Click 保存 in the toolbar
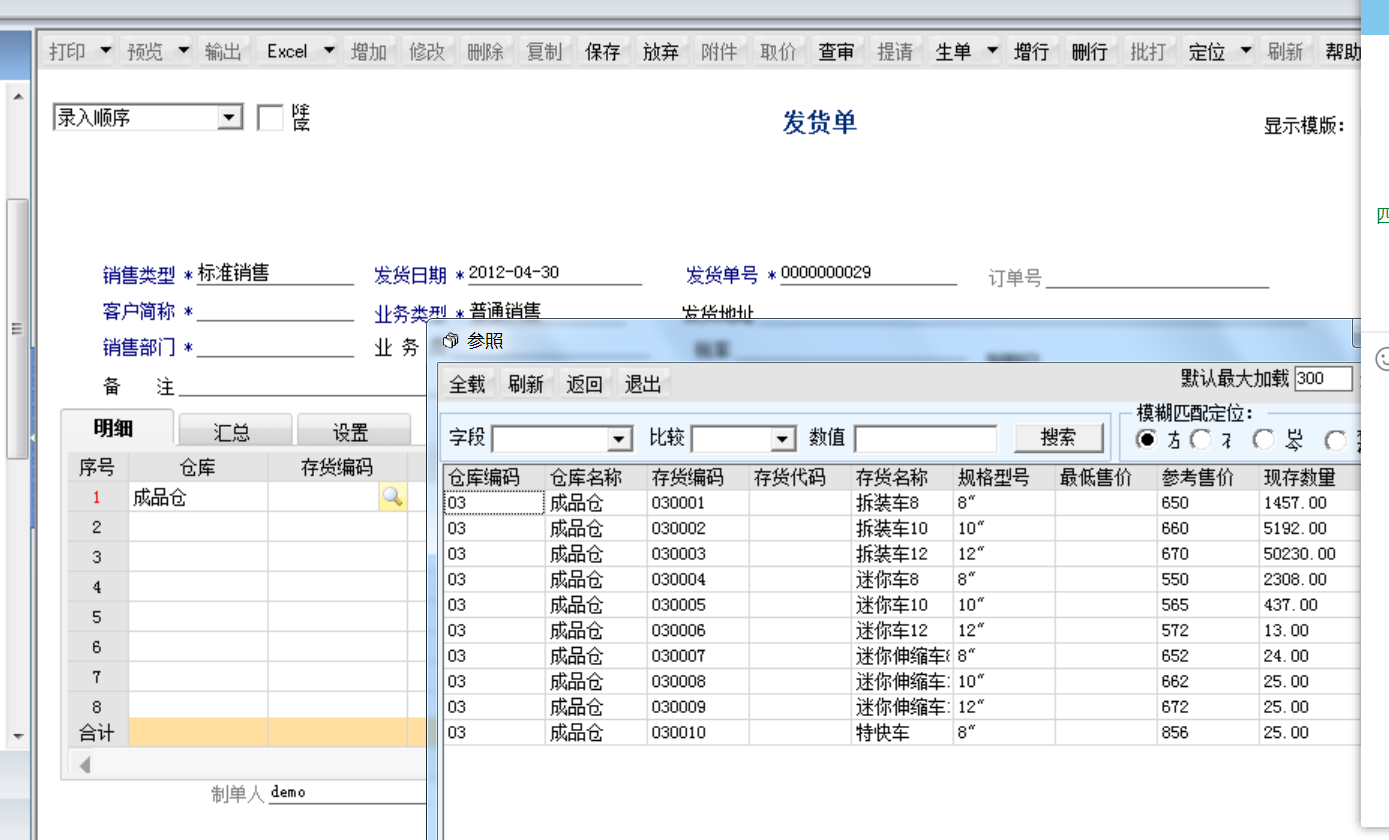Screen dimensions: 1389x840 [x=603, y=51]
